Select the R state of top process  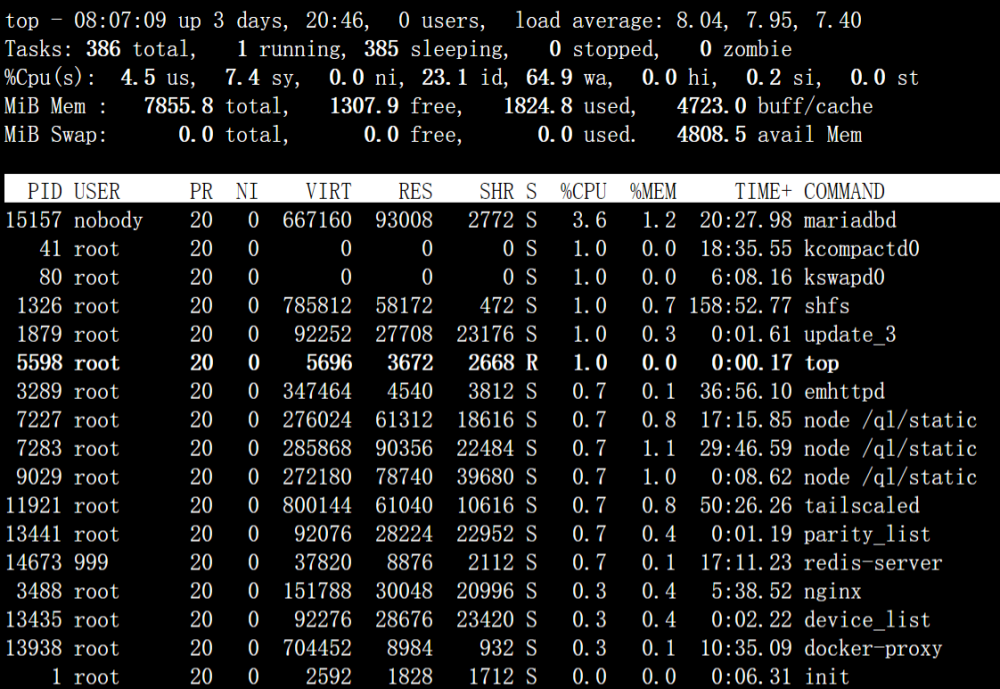tap(532, 363)
